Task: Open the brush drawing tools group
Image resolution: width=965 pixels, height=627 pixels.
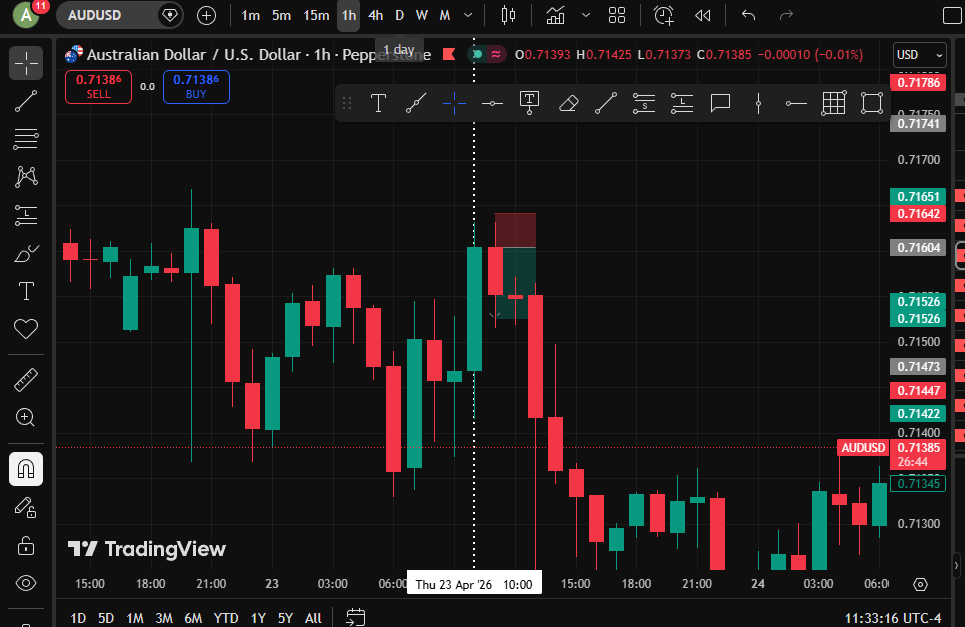Action: 26,253
